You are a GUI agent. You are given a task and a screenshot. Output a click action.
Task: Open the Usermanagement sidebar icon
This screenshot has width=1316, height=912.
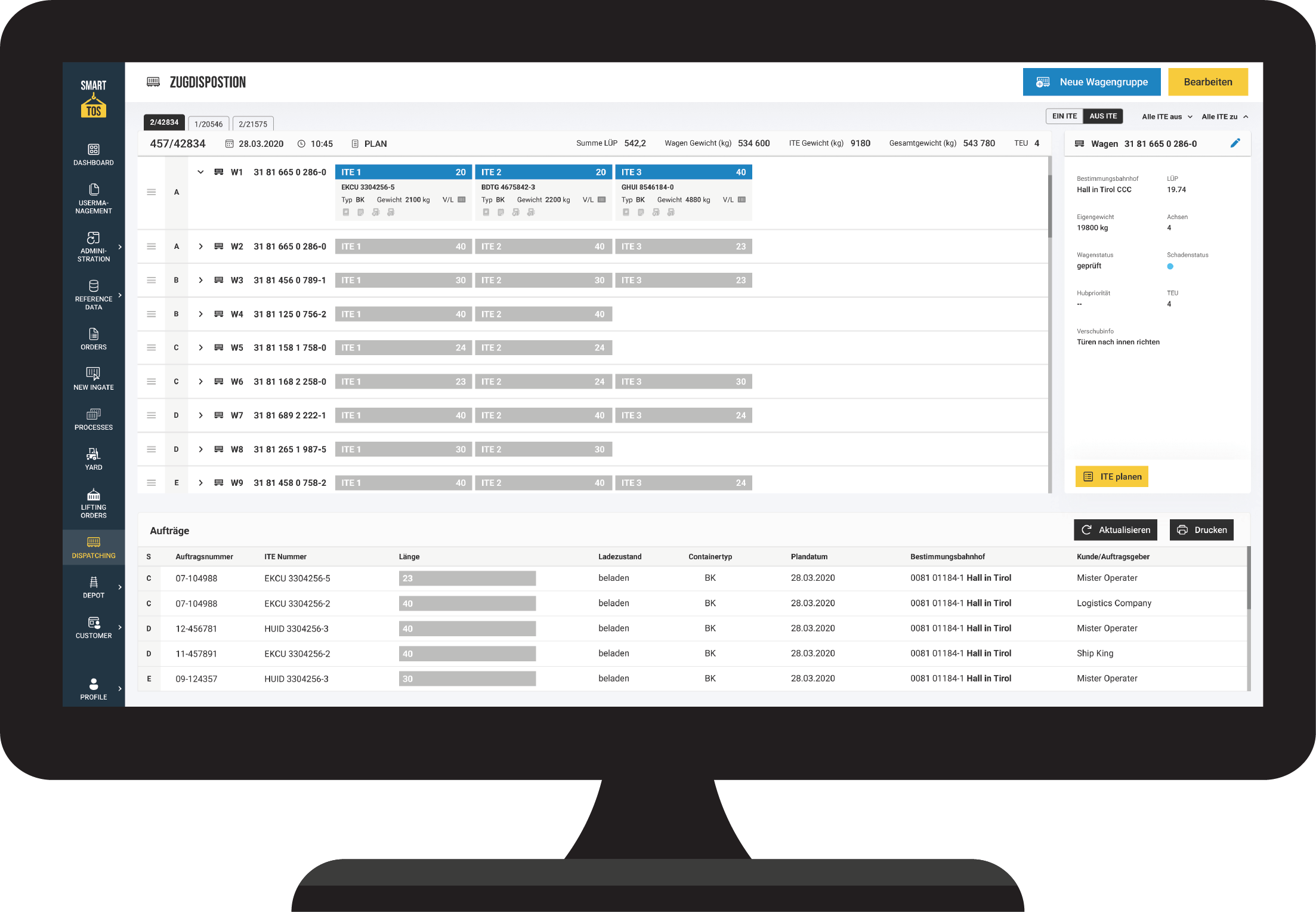pyautogui.click(x=94, y=190)
